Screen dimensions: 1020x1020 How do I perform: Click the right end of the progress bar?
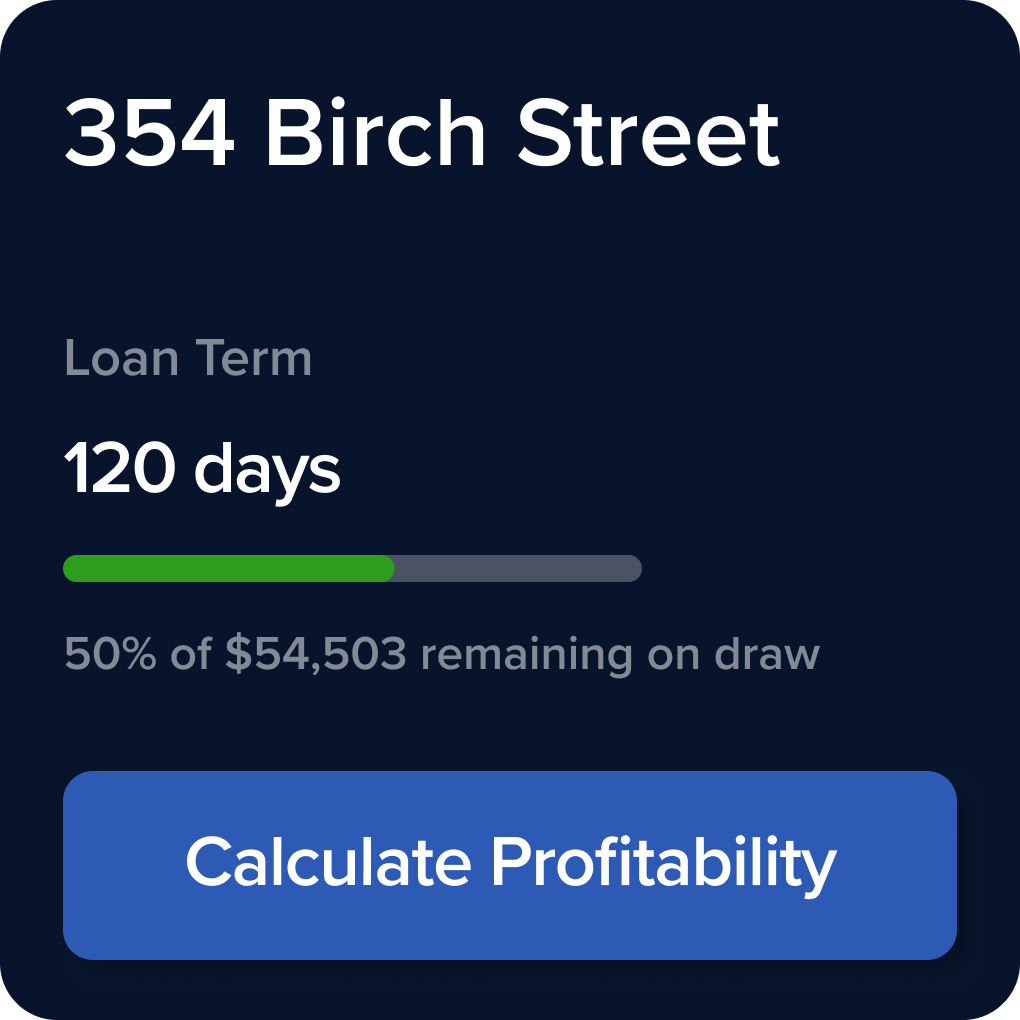[x=630, y=568]
